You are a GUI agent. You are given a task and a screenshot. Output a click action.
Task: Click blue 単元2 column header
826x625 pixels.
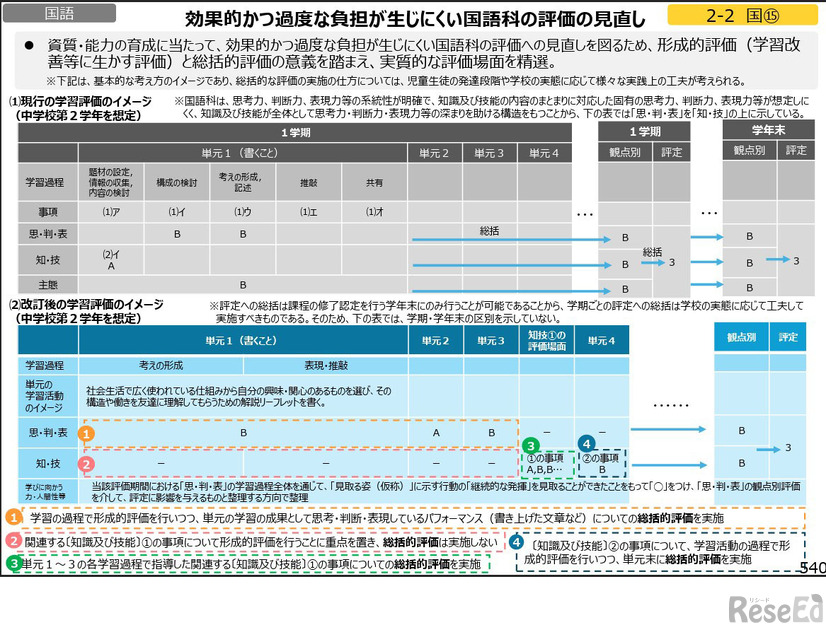(435, 340)
